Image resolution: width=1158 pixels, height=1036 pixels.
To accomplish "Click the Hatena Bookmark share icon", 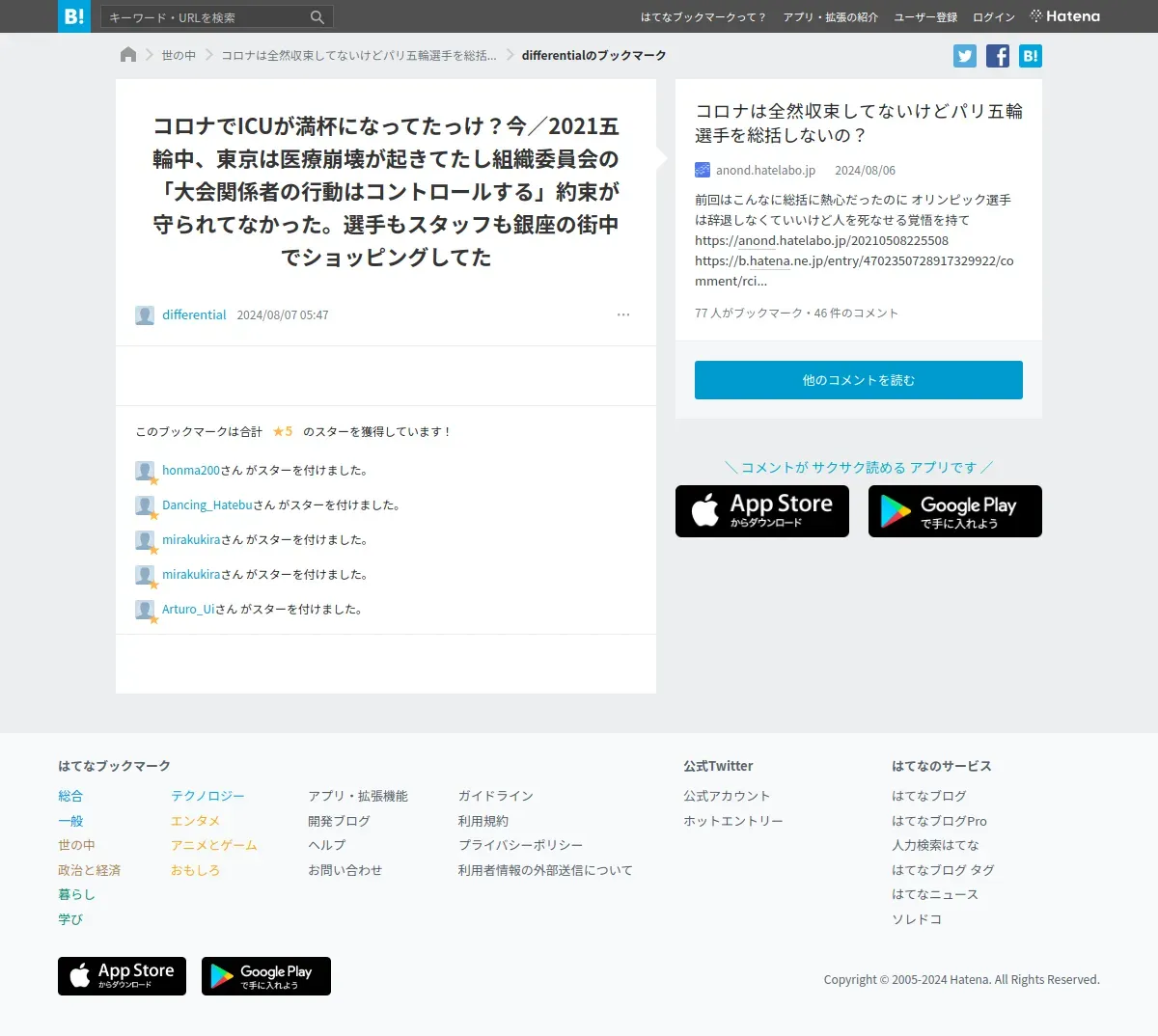I will 1031,56.
